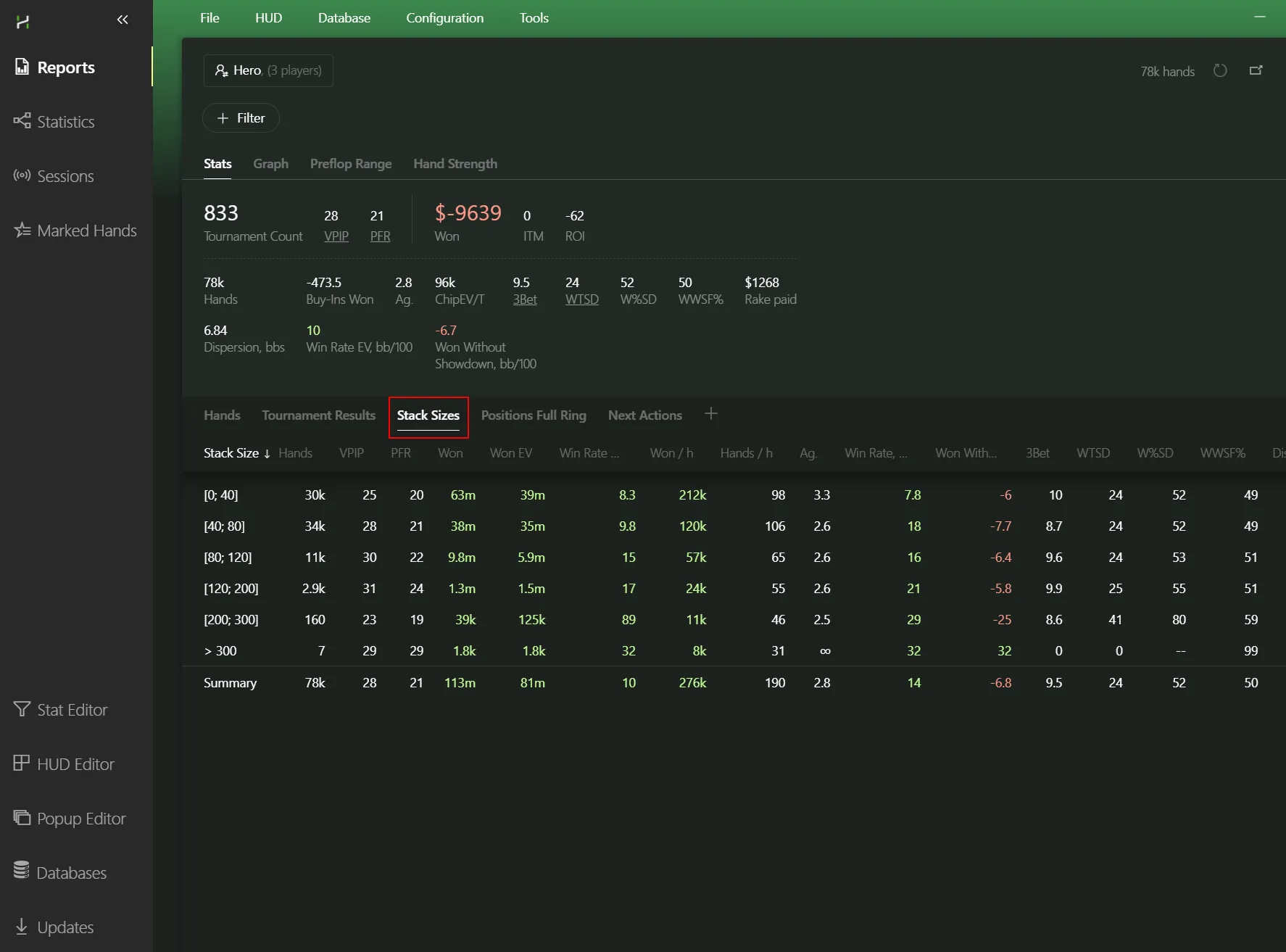Open the Hero player selector
Screen dimensions: 1286x952
click(268, 70)
